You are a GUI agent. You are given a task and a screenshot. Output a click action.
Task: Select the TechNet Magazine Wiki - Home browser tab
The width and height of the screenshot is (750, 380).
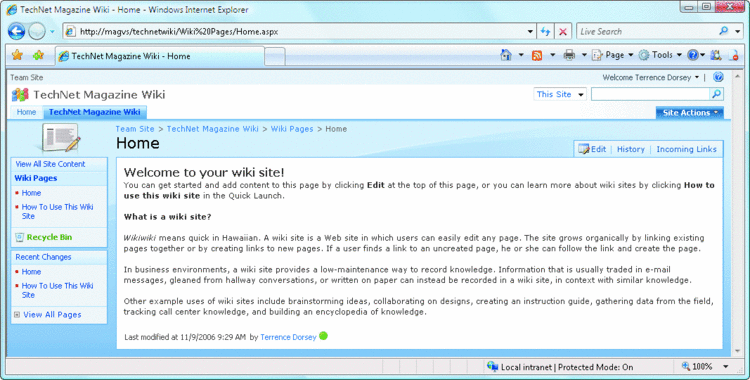160,56
